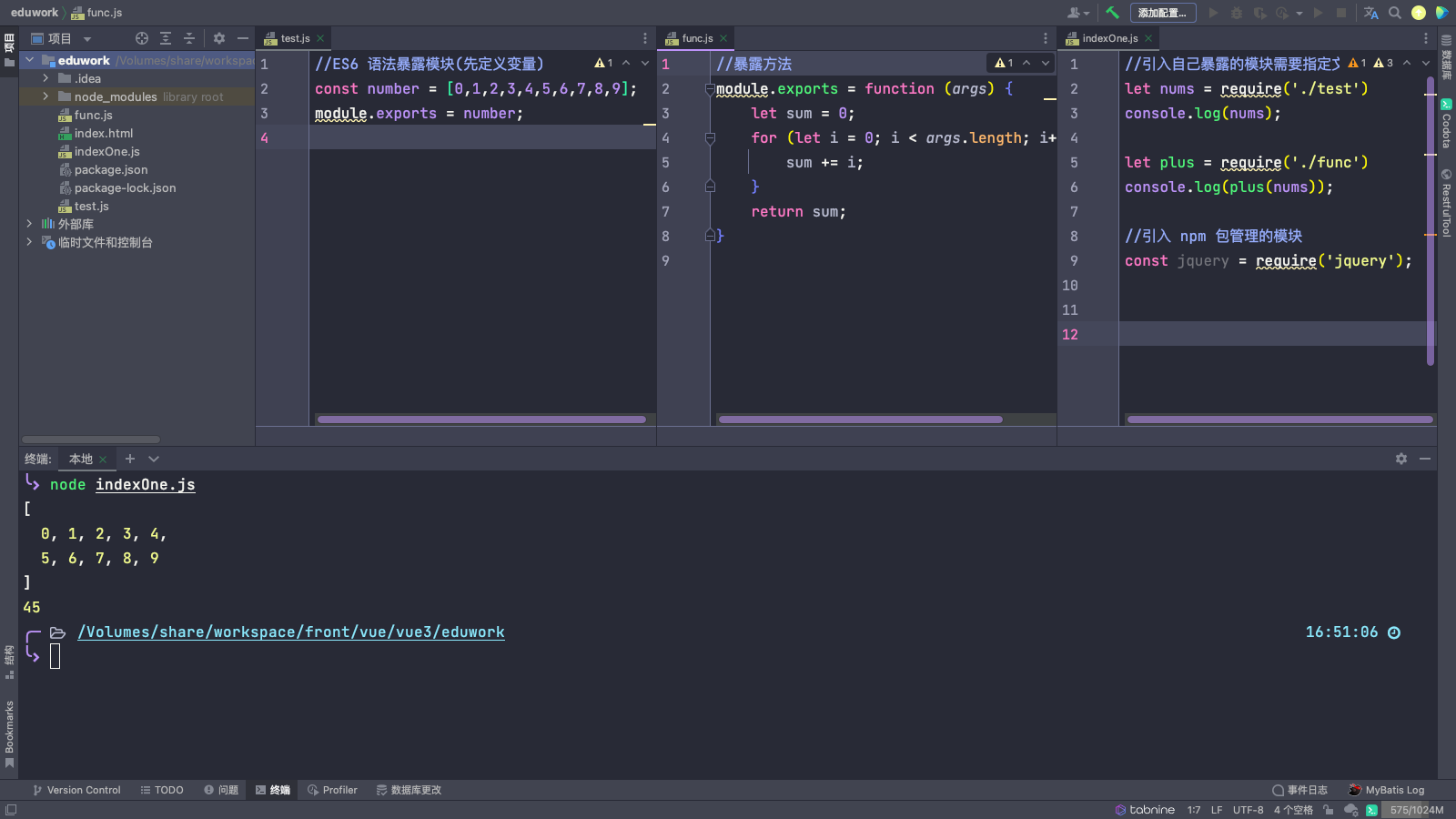Click the locate current file crosshair icon

(142, 38)
